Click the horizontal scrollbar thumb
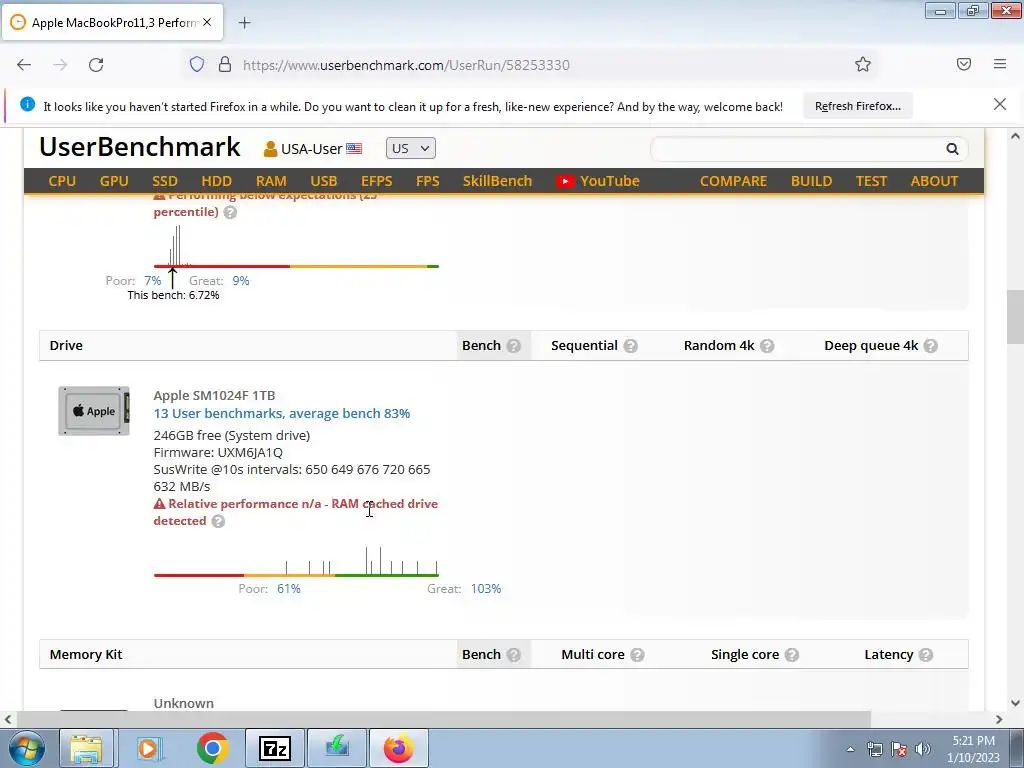This screenshot has width=1024, height=768. [x=444, y=719]
